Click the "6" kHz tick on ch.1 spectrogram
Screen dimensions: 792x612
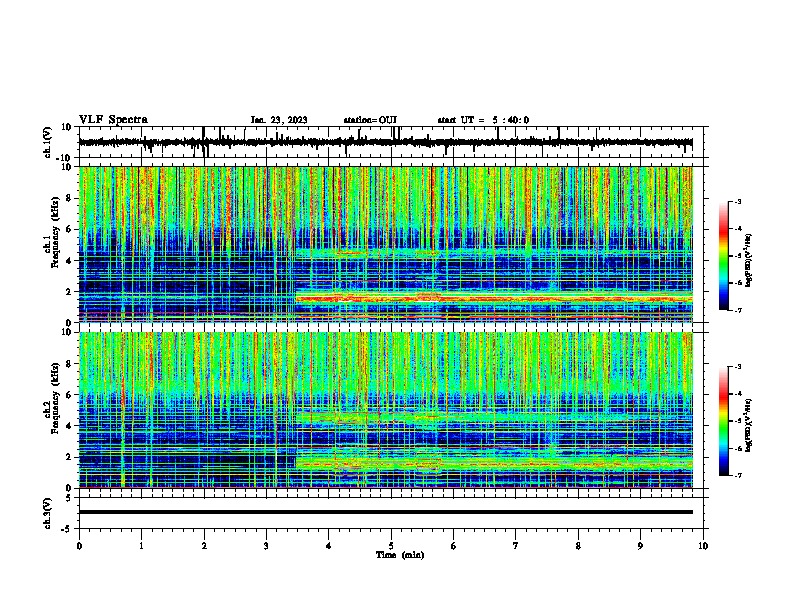tap(69, 229)
